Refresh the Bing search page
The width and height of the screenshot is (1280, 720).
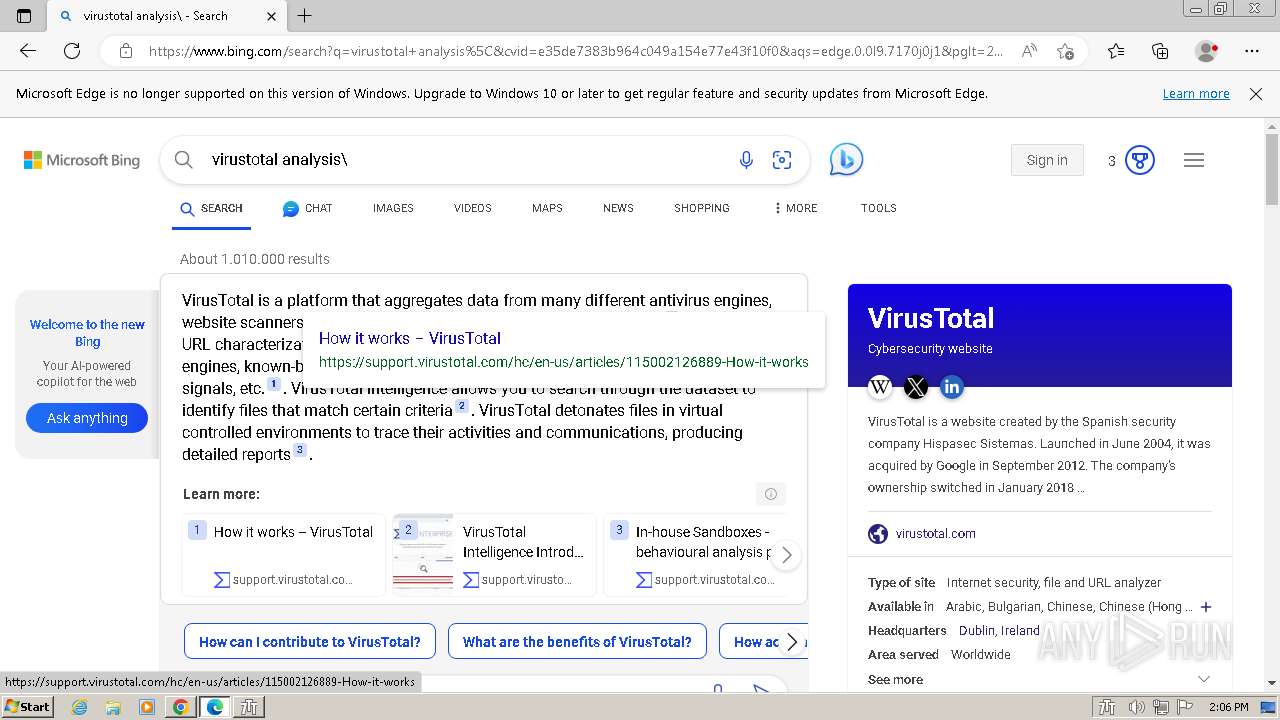[72, 51]
